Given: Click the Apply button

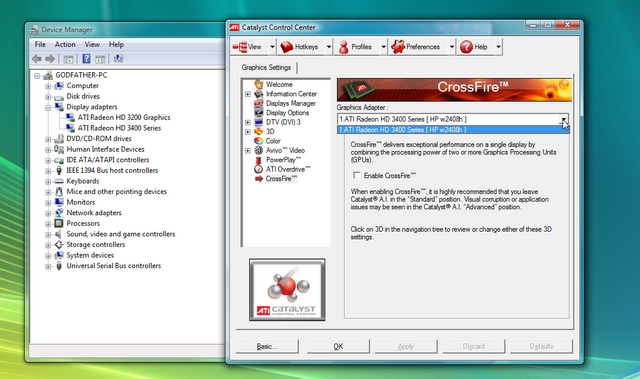Looking at the screenshot, I should pyautogui.click(x=406, y=346).
